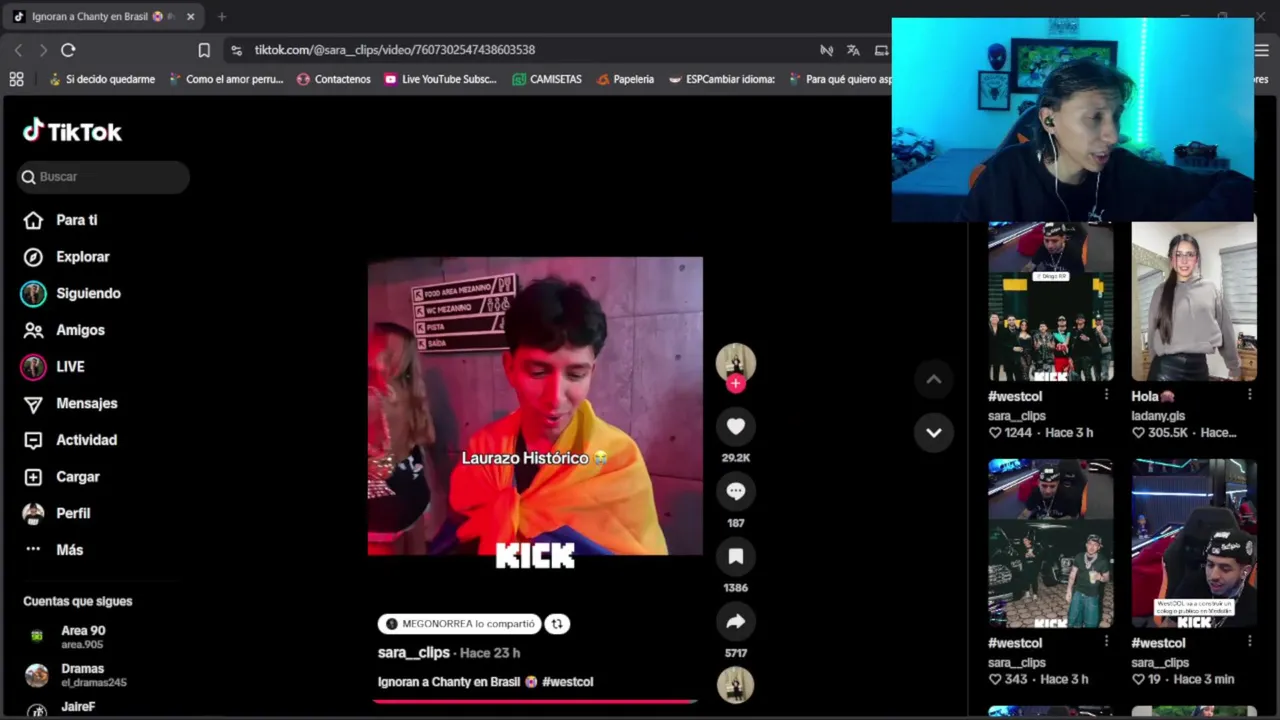This screenshot has height=720, width=1280.
Task: Follow the creator with plus badge
Action: (736, 383)
